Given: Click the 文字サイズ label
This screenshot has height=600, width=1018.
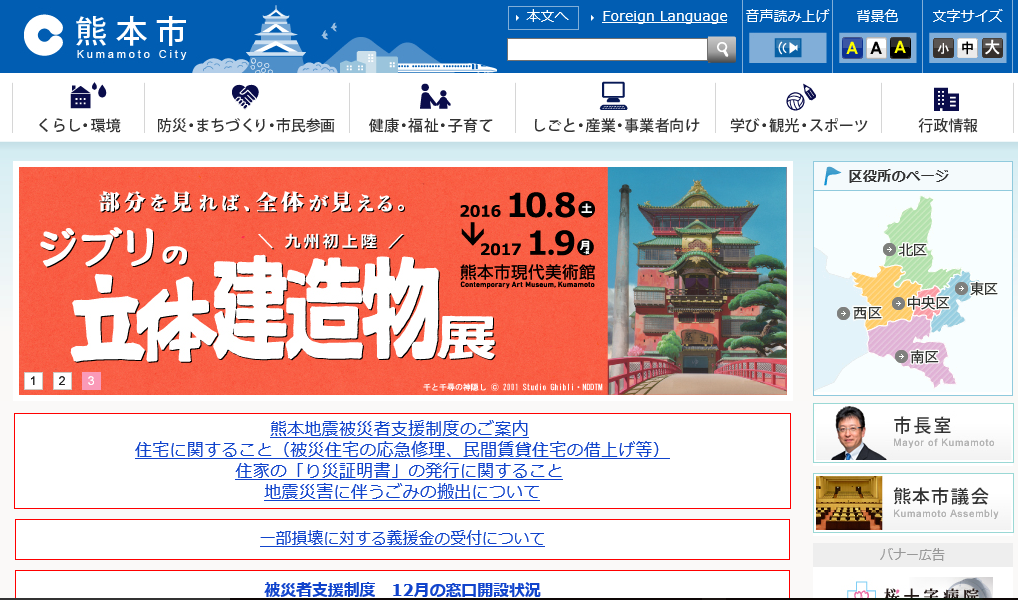Looking at the screenshot, I should [x=967, y=16].
